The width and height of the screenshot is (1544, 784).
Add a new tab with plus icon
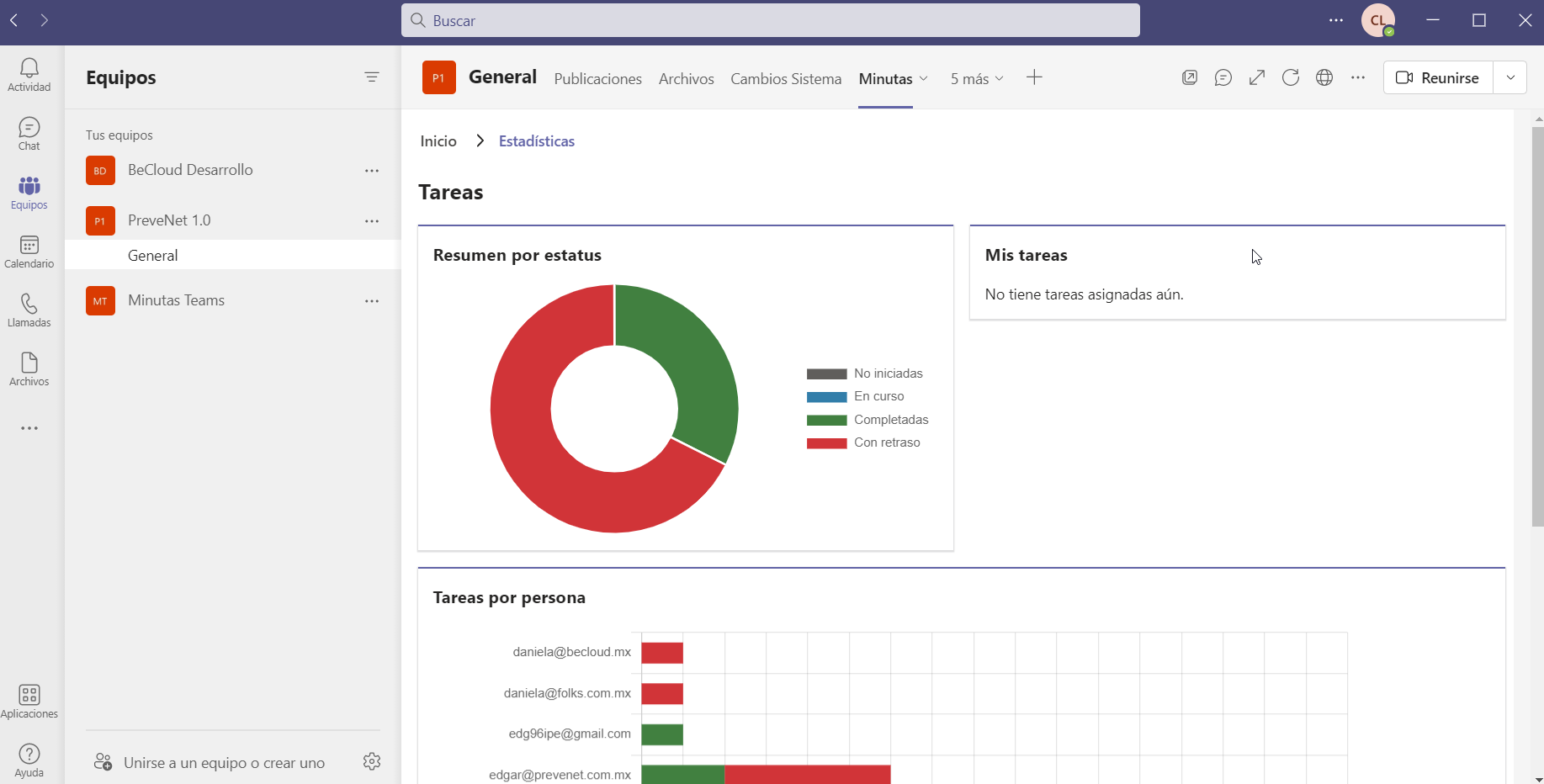coord(1034,77)
